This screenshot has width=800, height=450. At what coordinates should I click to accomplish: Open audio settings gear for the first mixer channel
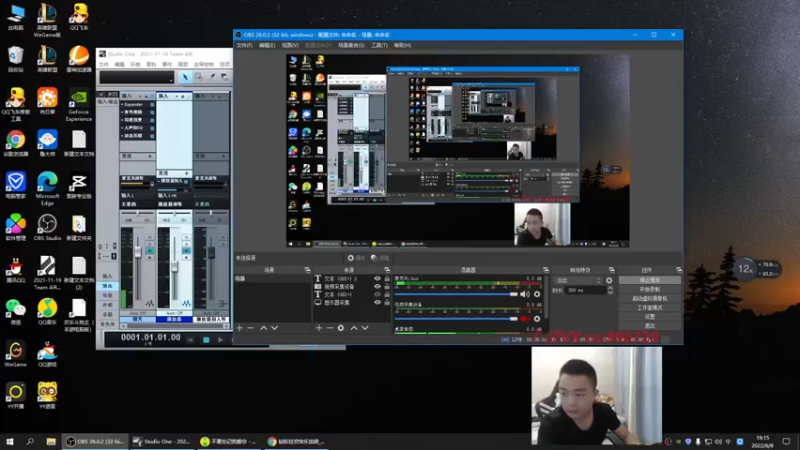coord(537,294)
